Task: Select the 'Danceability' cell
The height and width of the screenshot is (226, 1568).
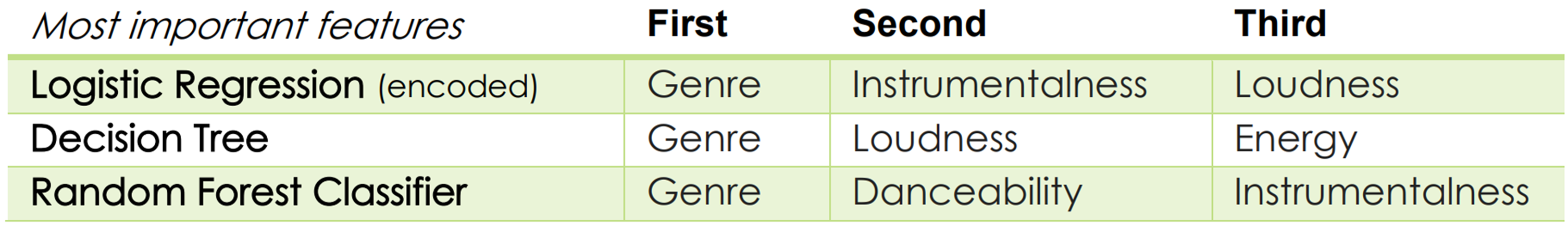Action: [967, 193]
